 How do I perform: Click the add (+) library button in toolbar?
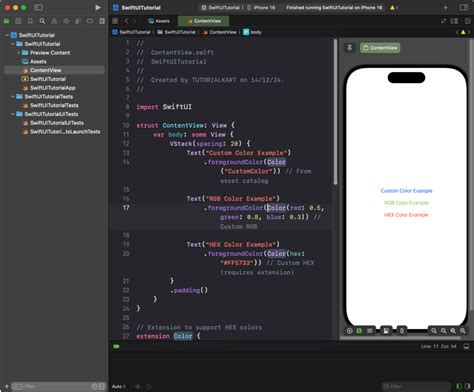[x=445, y=7]
